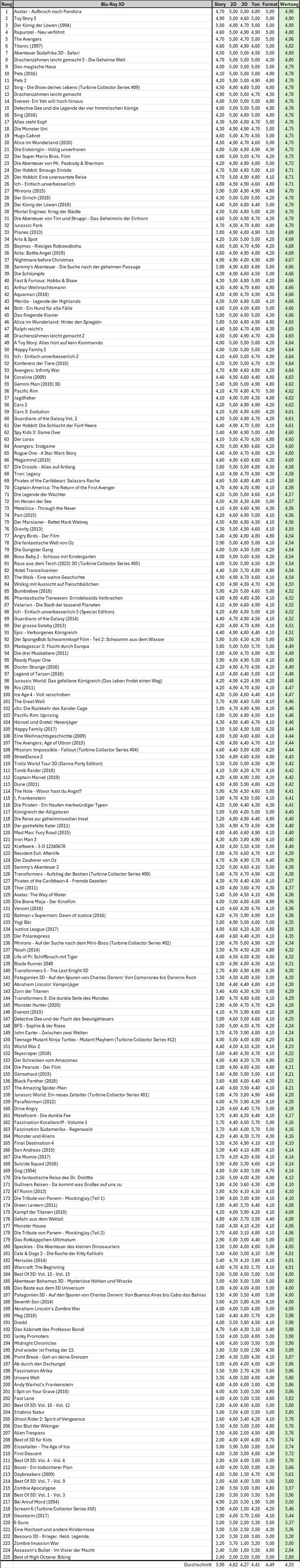This screenshot has height=1568, width=300.
Task: Click Der grosse Gatsby (2013)
Action: tap(40, 625)
